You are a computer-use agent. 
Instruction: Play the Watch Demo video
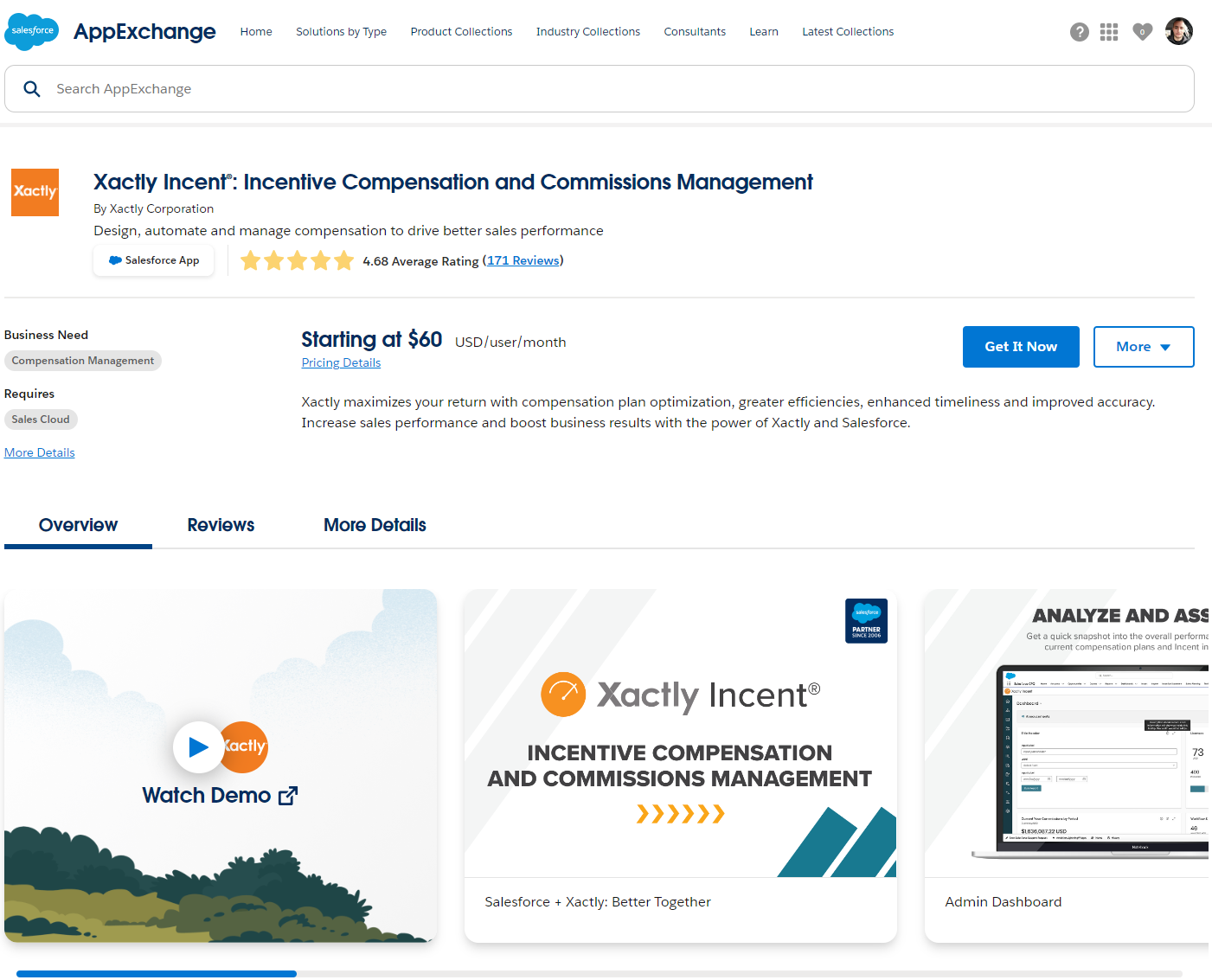point(198,746)
